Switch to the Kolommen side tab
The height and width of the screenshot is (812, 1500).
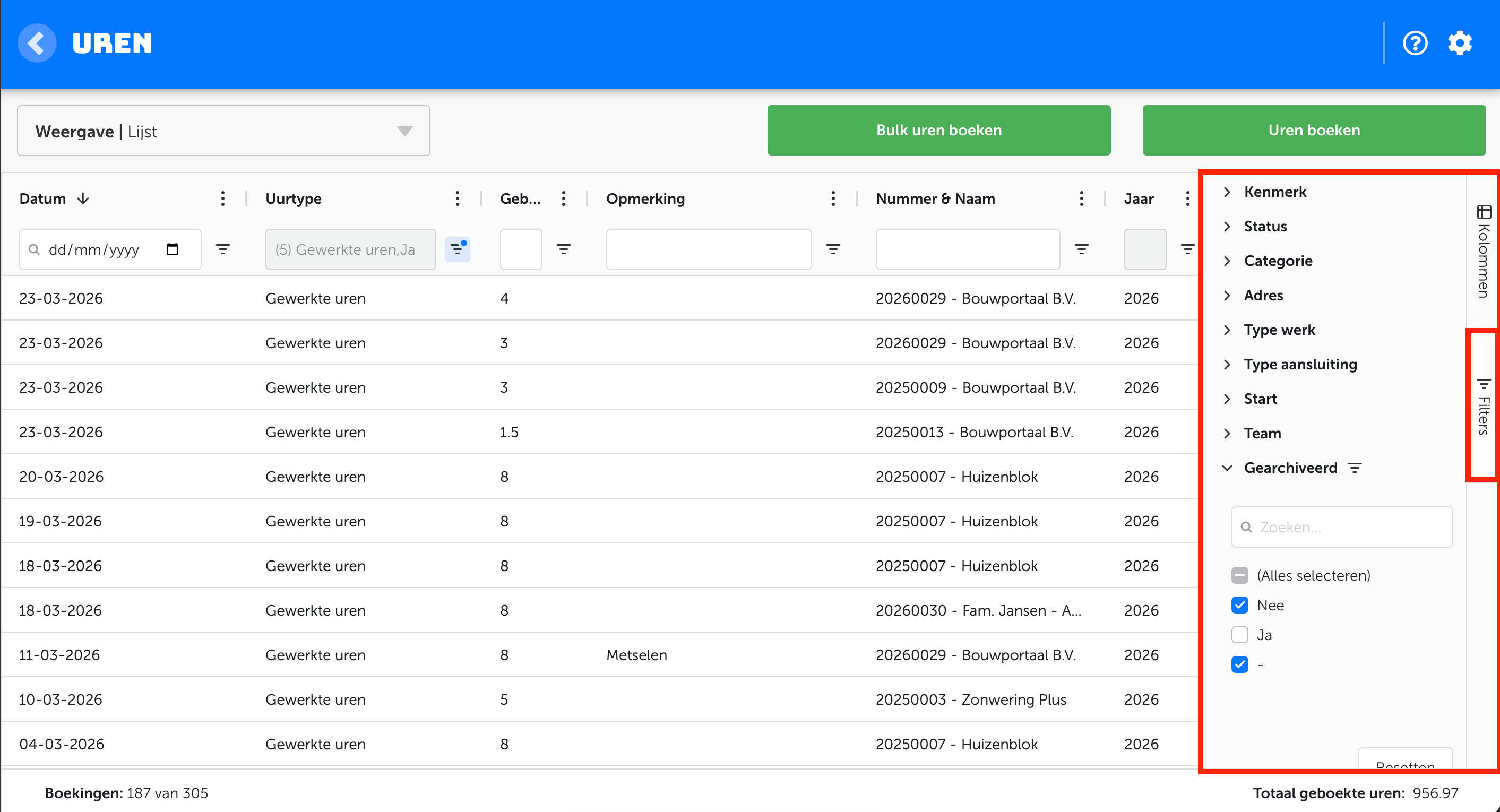[1483, 250]
